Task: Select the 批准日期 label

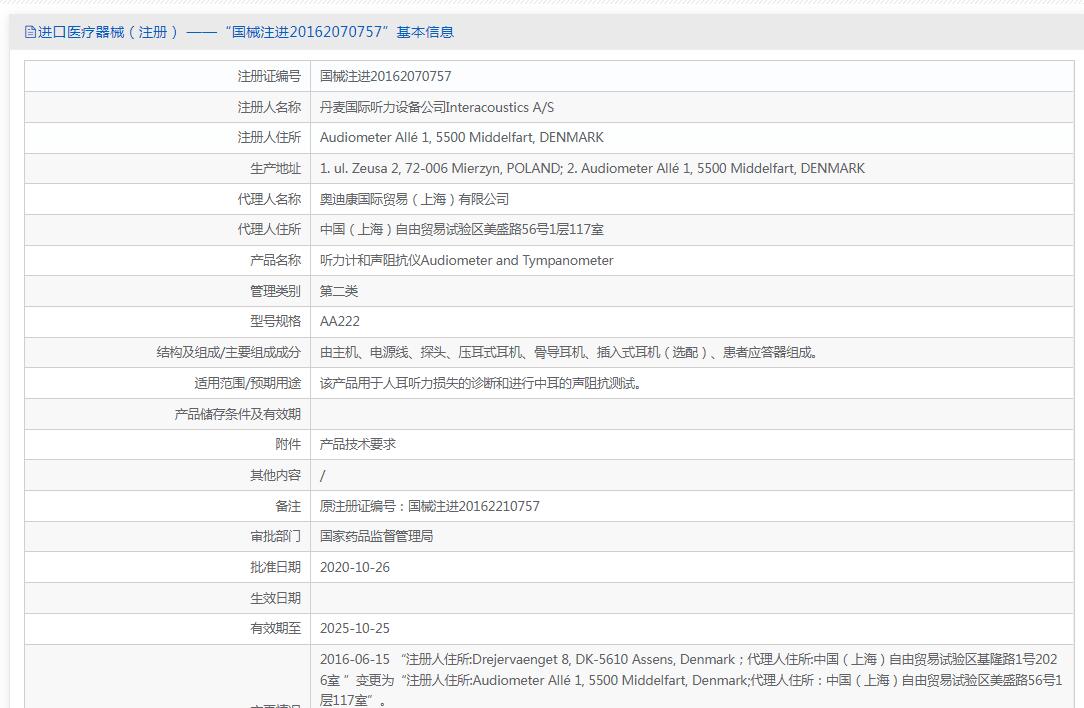Action: pyautogui.click(x=275, y=567)
